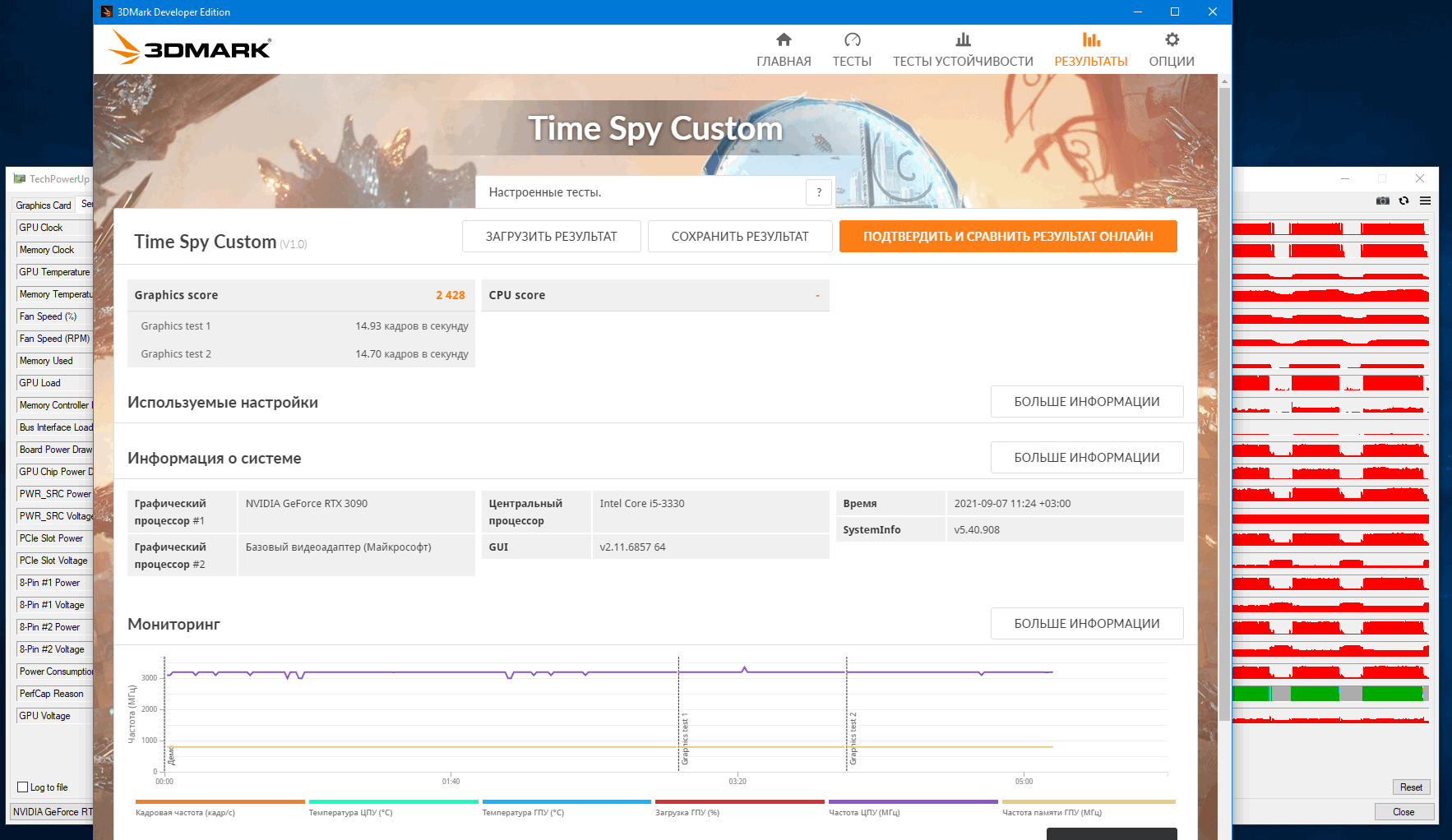Open БОЛЬШЕ ИНФОРМАЦИИ for Мониторинг
Viewport: 1452px width, 840px height.
click(1087, 623)
